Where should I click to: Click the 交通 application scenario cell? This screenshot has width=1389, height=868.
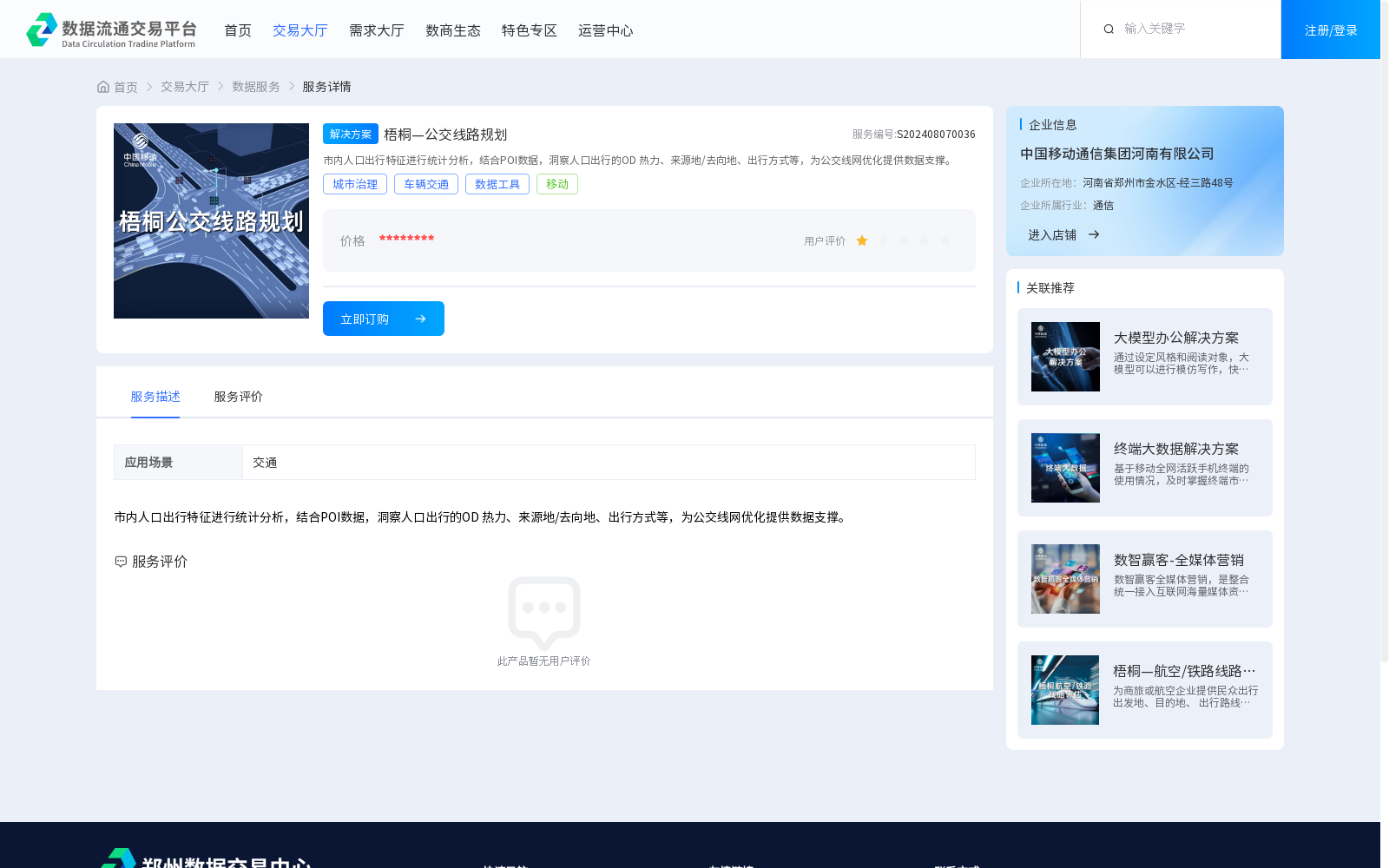pos(609,463)
